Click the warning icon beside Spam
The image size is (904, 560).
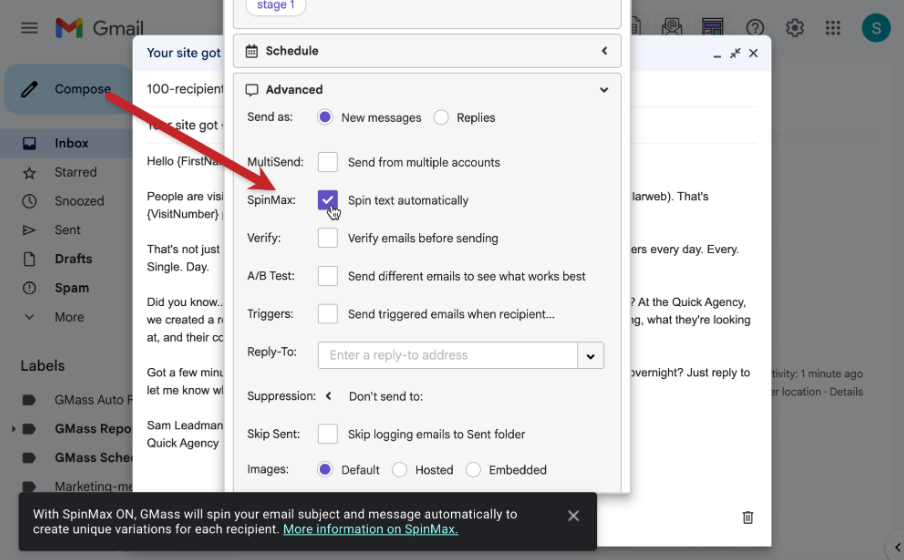click(29, 288)
